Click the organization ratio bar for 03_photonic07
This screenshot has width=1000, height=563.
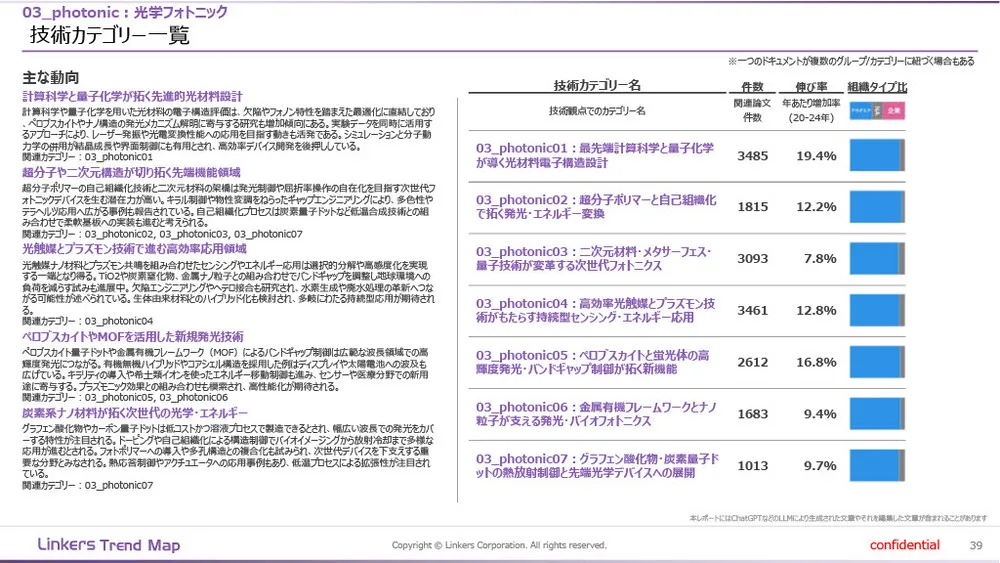coord(877,465)
